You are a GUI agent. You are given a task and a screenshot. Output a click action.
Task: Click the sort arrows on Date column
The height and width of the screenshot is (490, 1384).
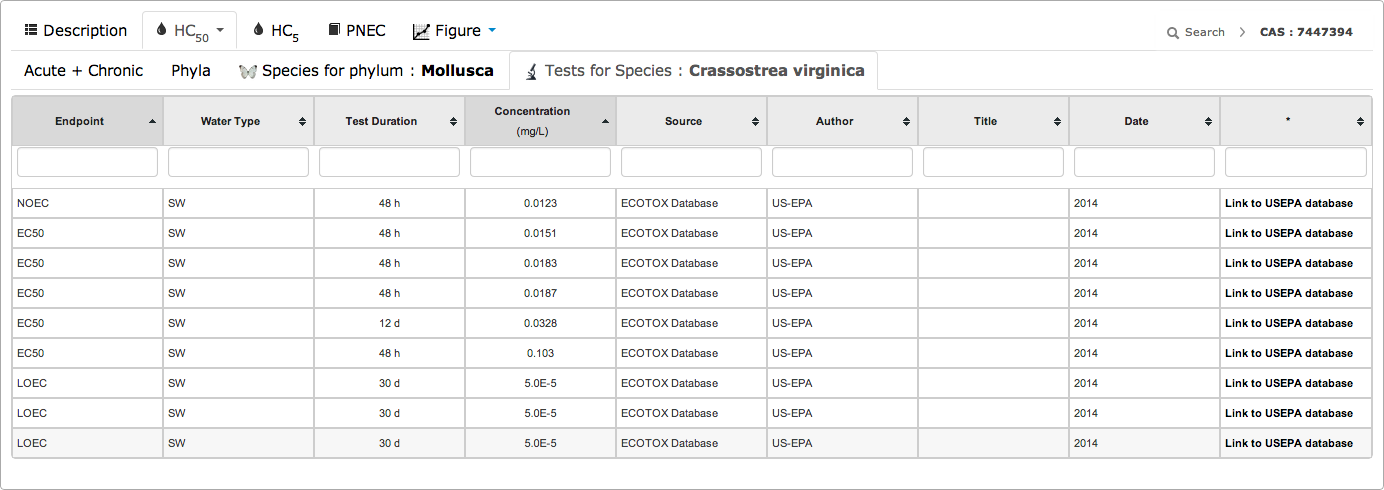pyautogui.click(x=1208, y=121)
